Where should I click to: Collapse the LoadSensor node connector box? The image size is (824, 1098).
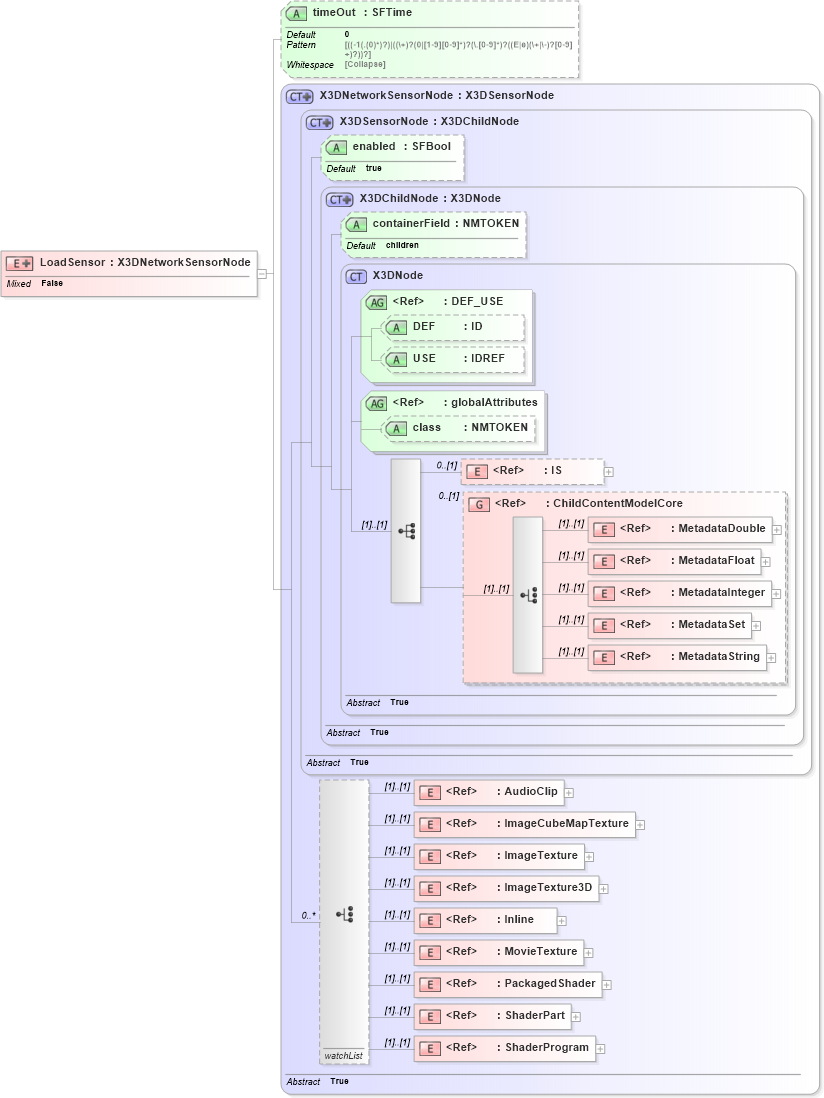pos(262,274)
